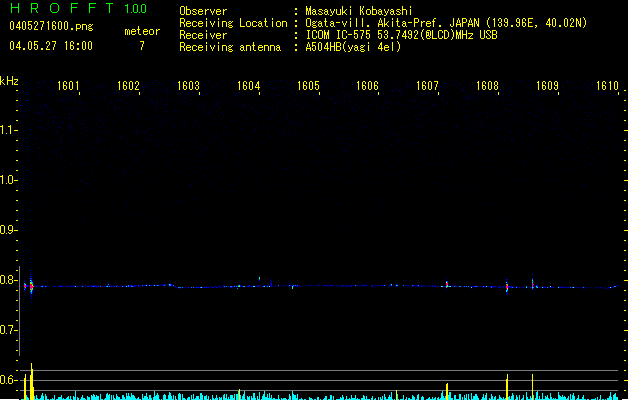The width and height of the screenshot is (629, 400).
Task: Select antenna value A504HB(yagi 4el)
Action: click(x=353, y=47)
